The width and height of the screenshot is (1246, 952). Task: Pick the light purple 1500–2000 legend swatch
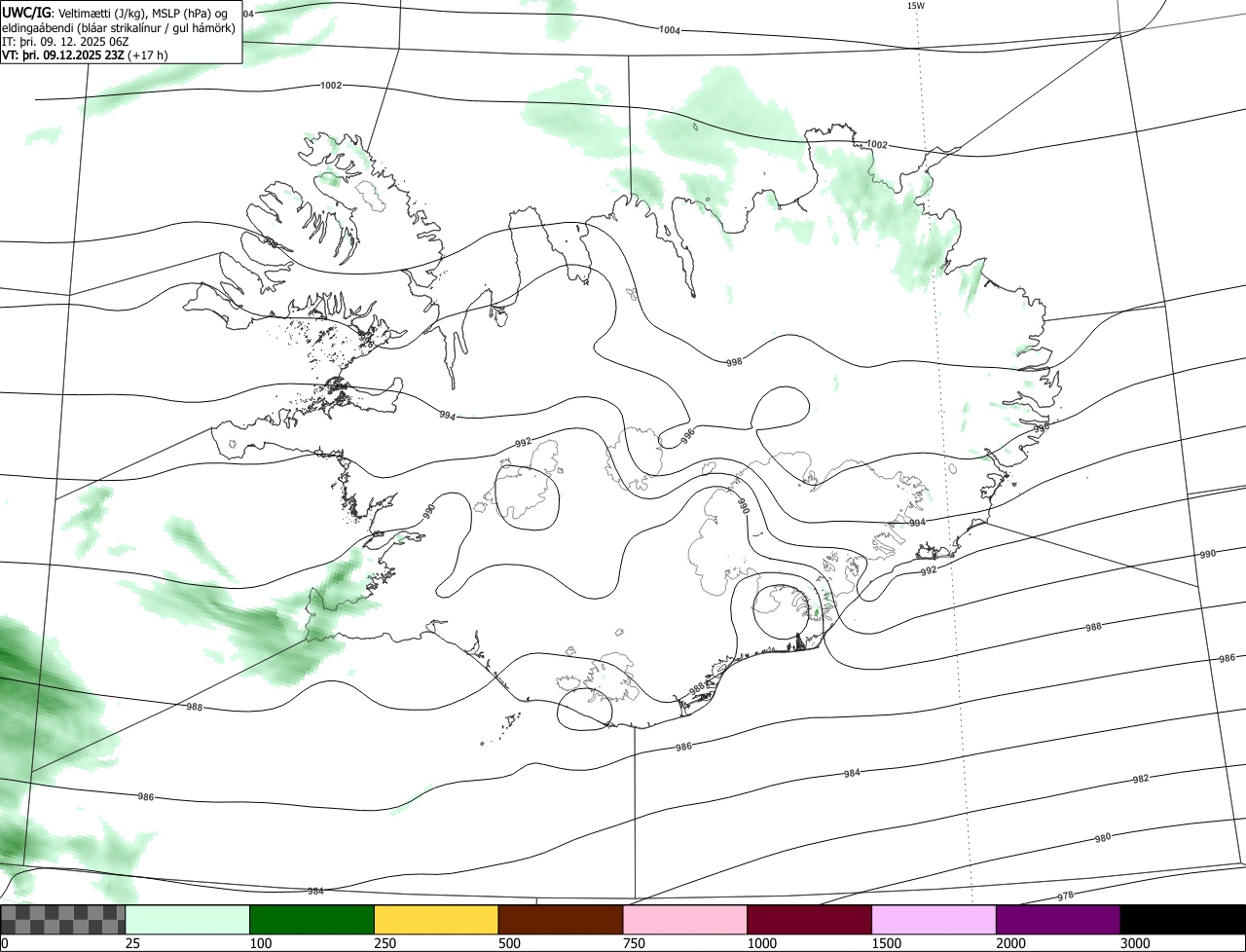click(934, 920)
